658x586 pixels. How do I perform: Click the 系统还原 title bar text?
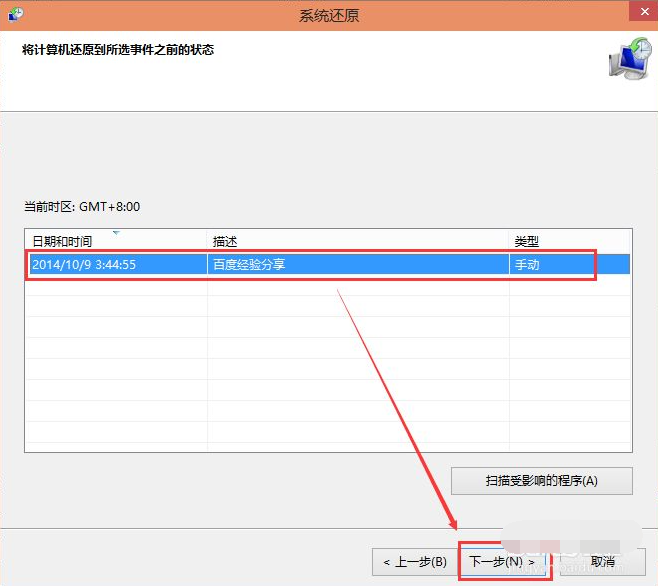pos(329,16)
